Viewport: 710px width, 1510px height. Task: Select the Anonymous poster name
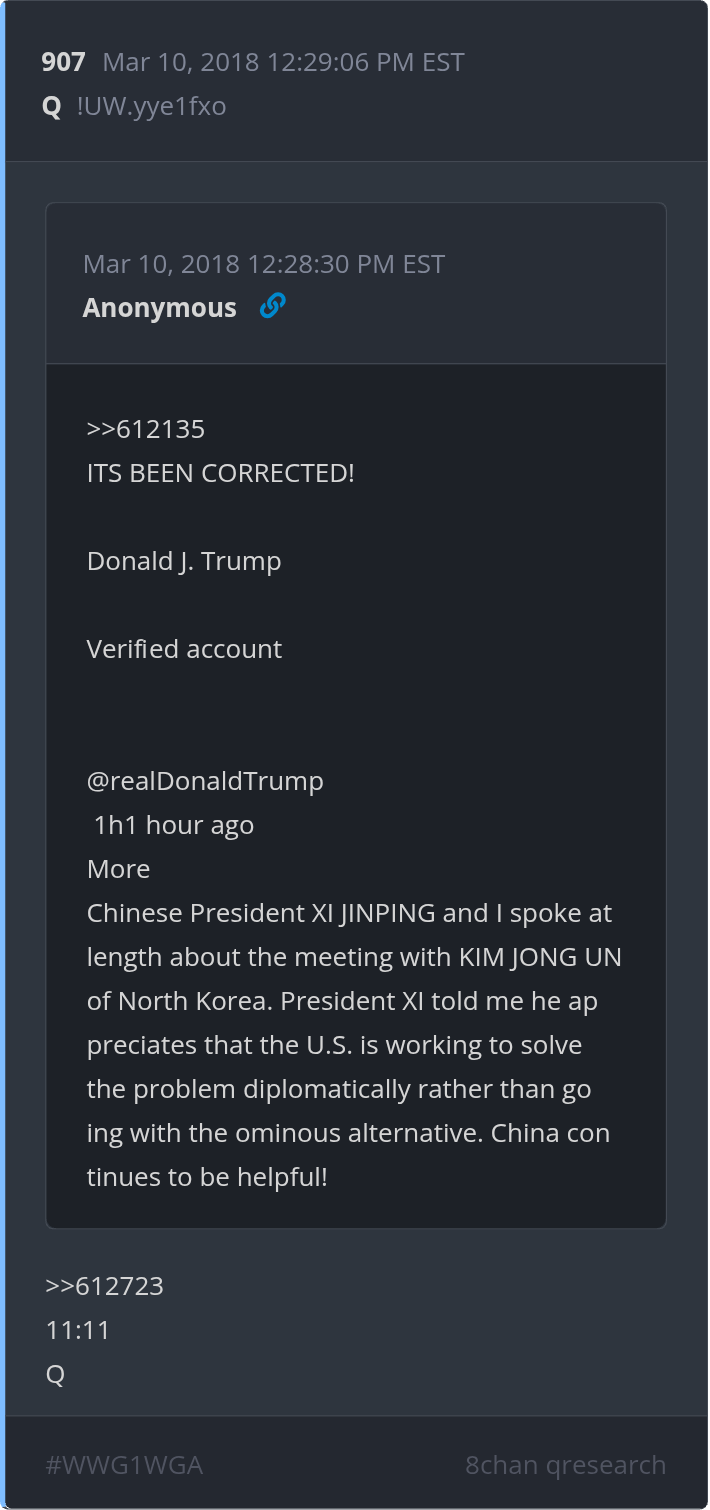pos(160,308)
